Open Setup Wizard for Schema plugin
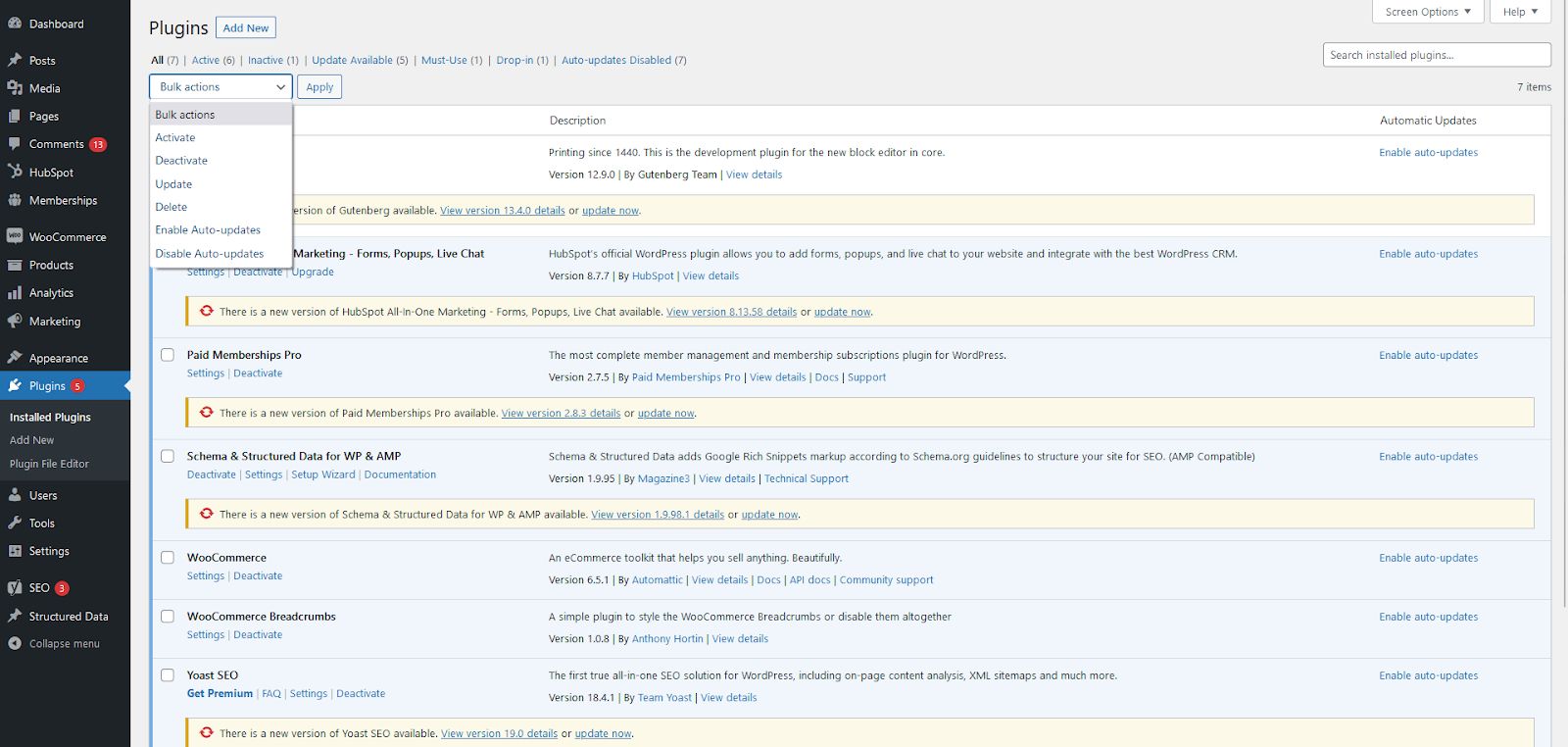 click(323, 474)
